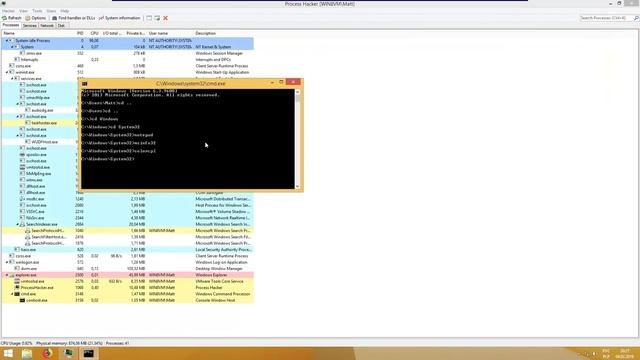The width and height of the screenshot is (640, 360).
Task: Open Options from the toolbar
Action: pyautogui.click(x=36, y=18)
